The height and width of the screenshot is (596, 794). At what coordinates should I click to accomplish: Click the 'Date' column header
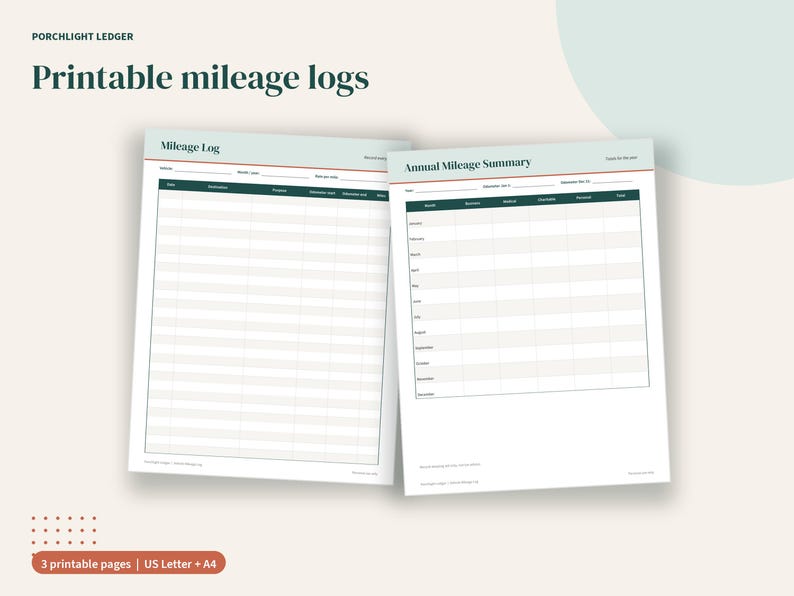[x=171, y=185]
